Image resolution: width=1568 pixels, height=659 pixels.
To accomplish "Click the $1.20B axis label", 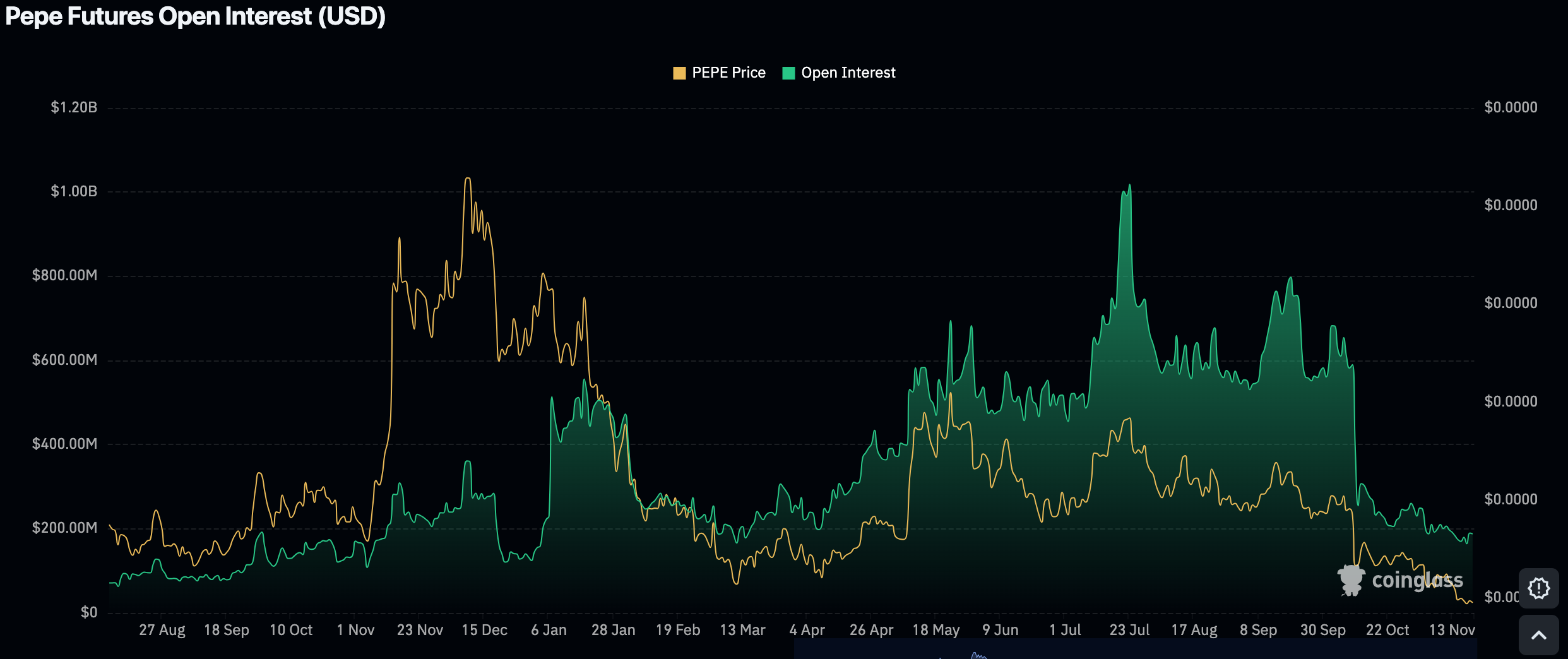I will [x=74, y=107].
